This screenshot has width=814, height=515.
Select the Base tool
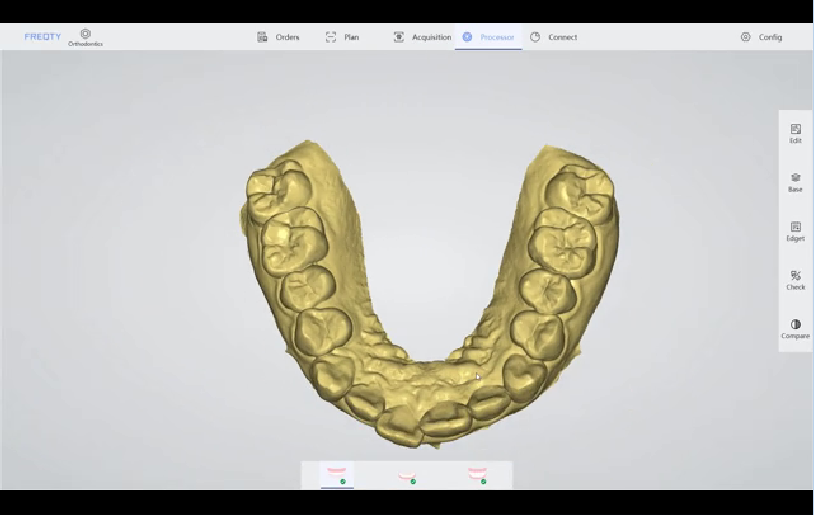coord(795,182)
